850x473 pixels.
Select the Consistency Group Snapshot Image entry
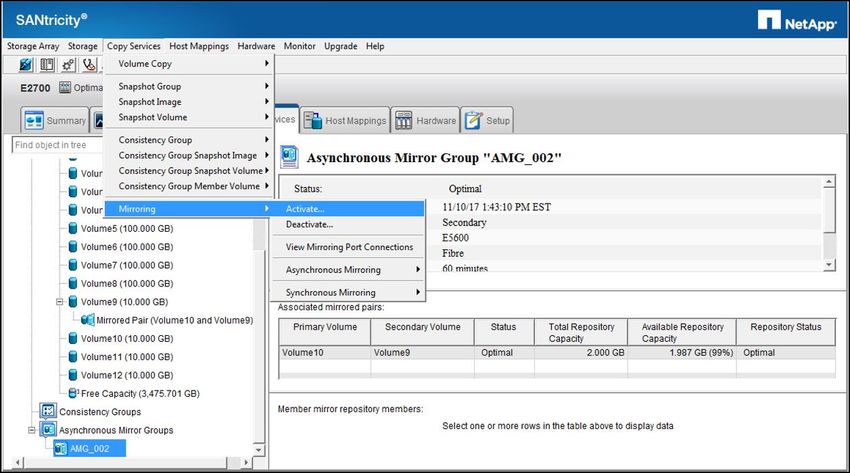coord(188,155)
